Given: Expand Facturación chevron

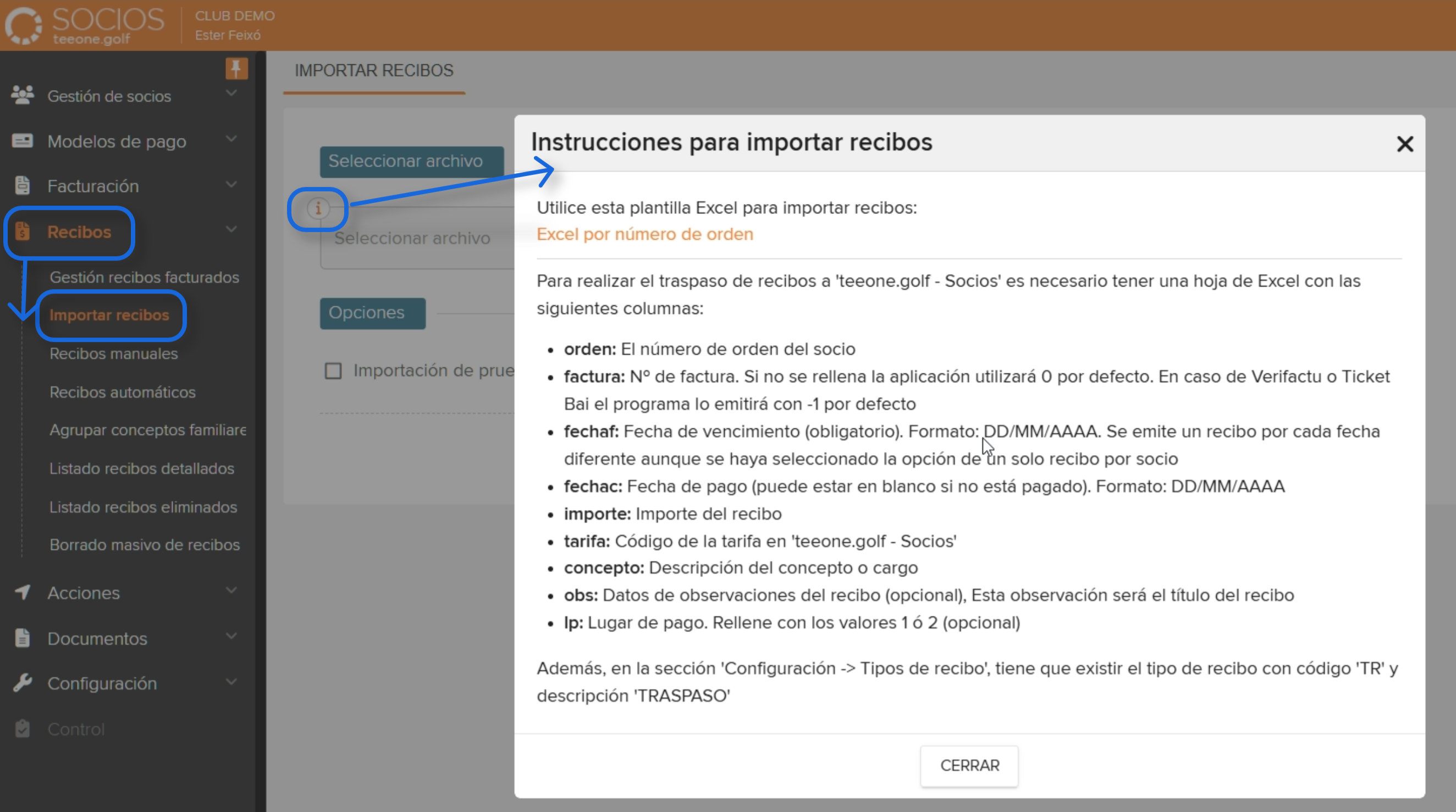Looking at the screenshot, I should tap(231, 184).
